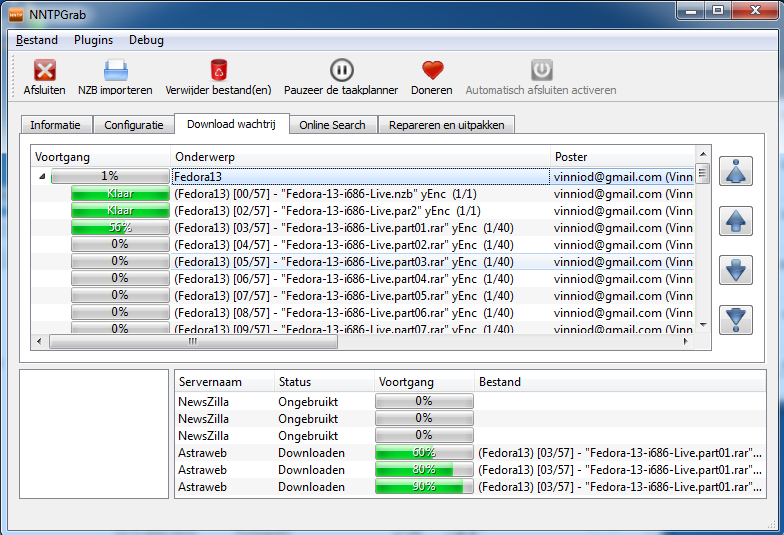Open the Online Search tab
Screen dimensions: 784x535
click(x=333, y=125)
